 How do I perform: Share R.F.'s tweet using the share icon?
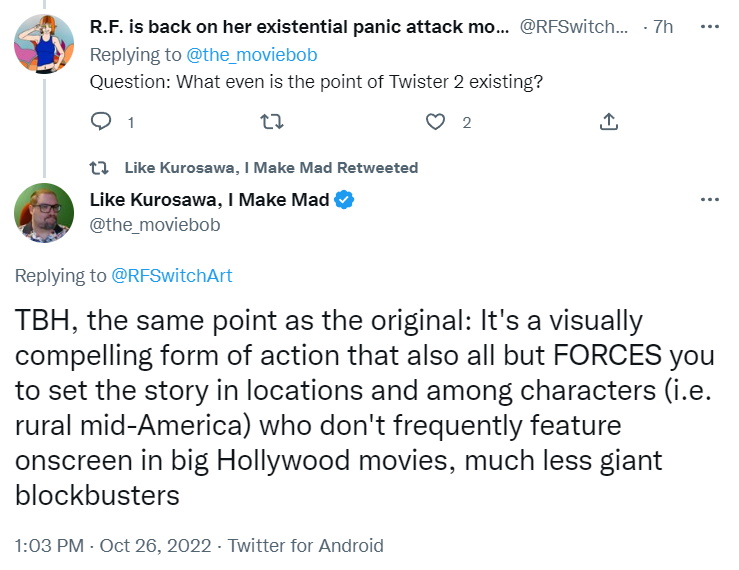(x=608, y=122)
